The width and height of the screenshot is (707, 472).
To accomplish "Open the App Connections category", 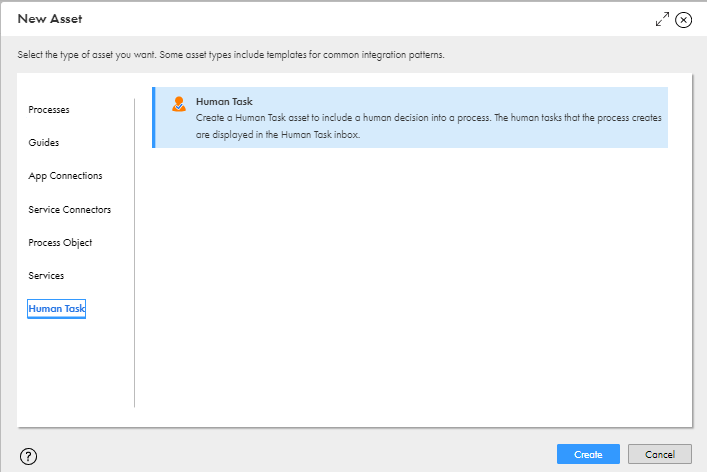I will 65,176.
